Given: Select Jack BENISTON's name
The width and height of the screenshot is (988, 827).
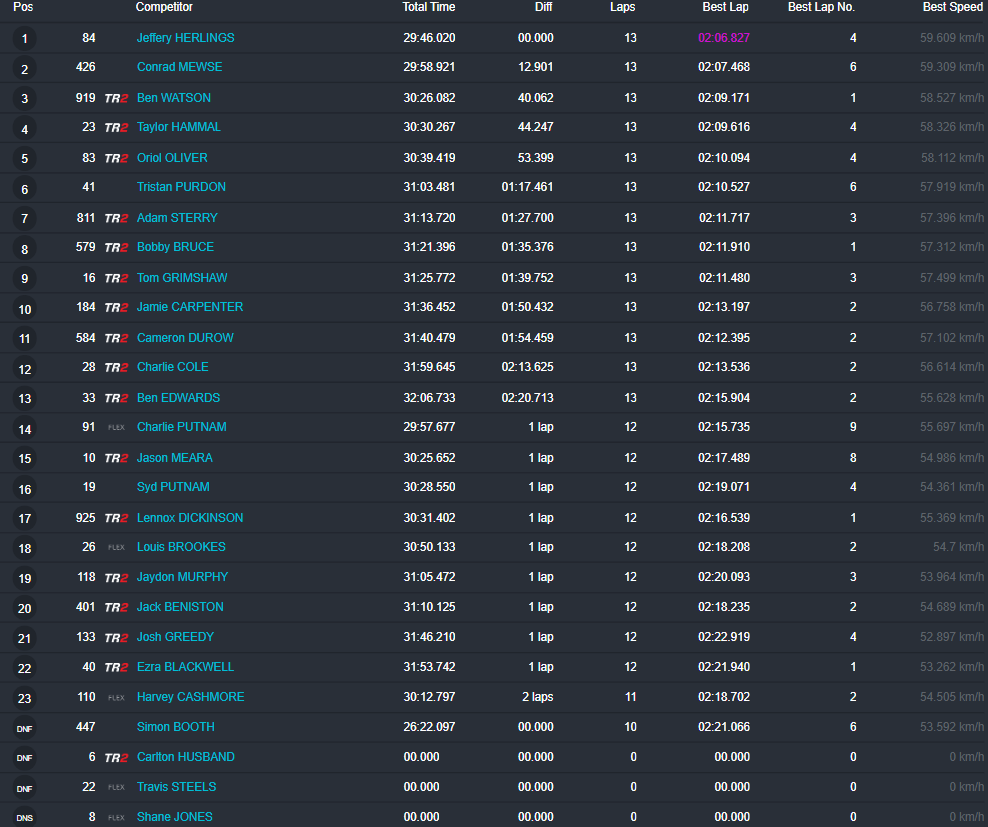Looking at the screenshot, I should click(x=180, y=606).
